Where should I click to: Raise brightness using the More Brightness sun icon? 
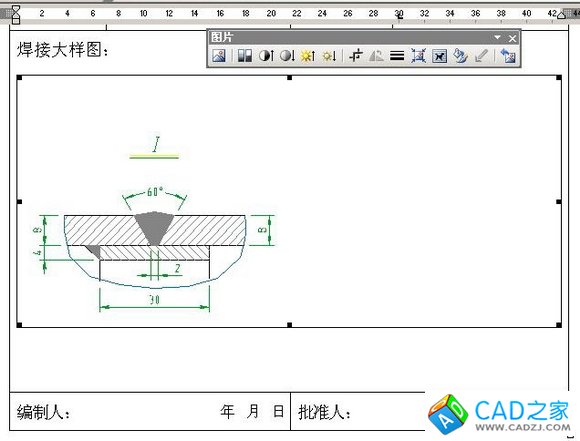pos(308,56)
